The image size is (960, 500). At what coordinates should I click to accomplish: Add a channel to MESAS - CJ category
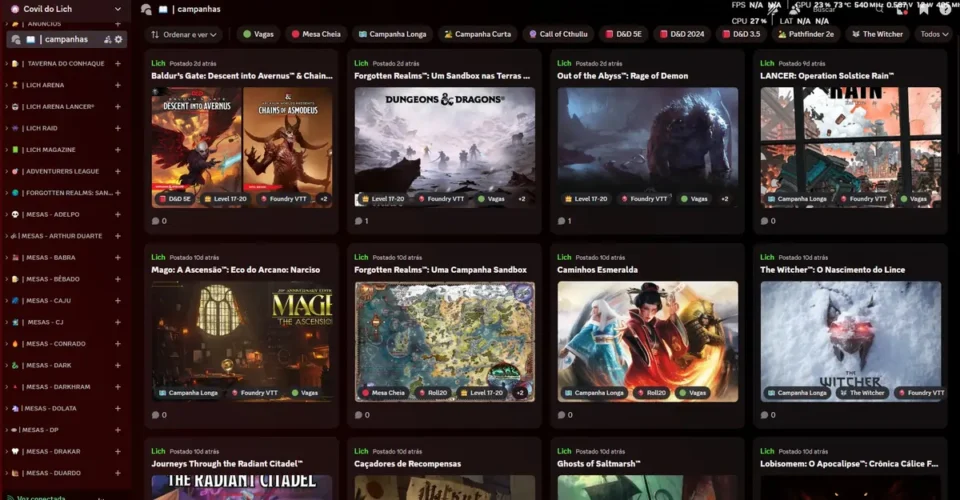tap(118, 322)
